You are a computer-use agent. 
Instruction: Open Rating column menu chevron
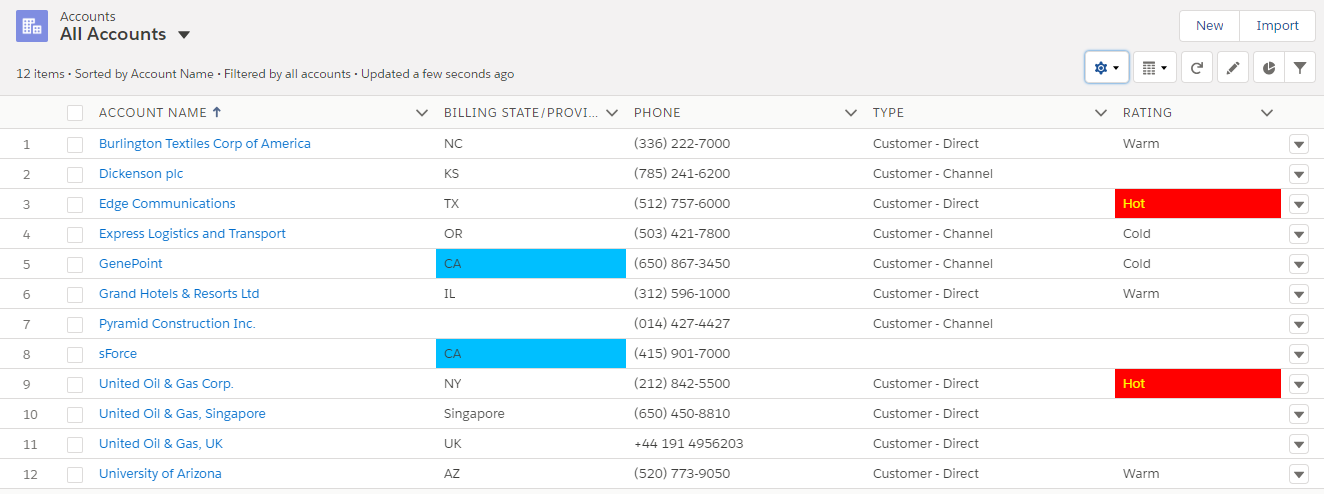pyautogui.click(x=1267, y=113)
